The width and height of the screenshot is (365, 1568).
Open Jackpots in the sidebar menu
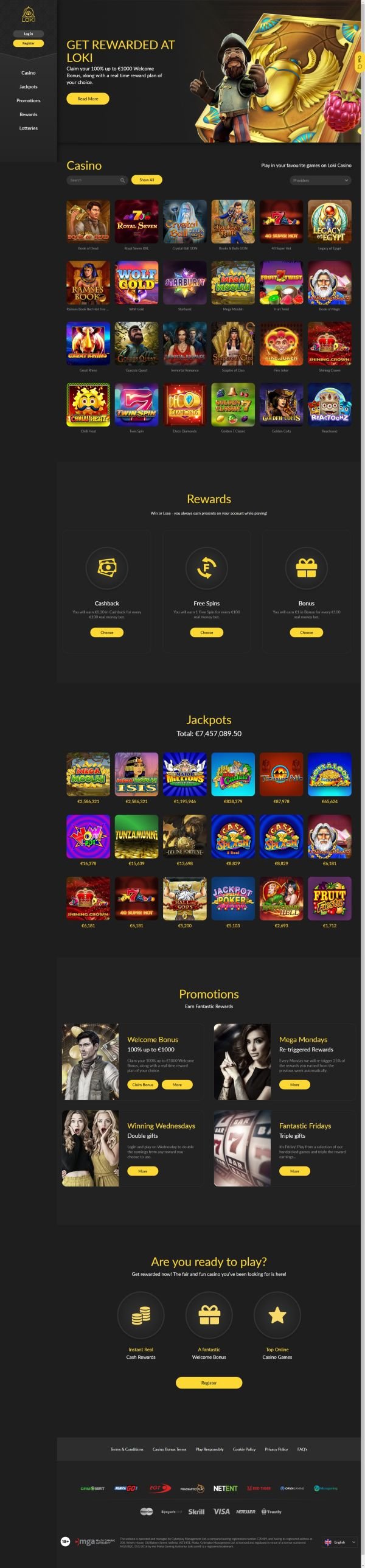coord(29,86)
